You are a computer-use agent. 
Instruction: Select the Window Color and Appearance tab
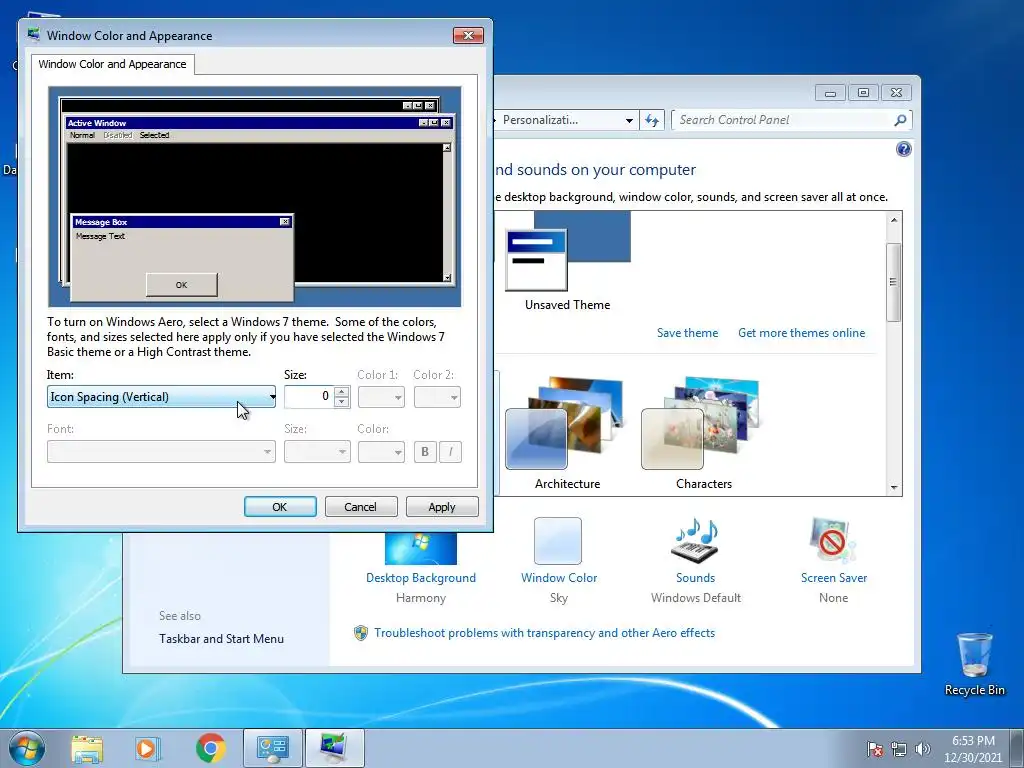112,64
